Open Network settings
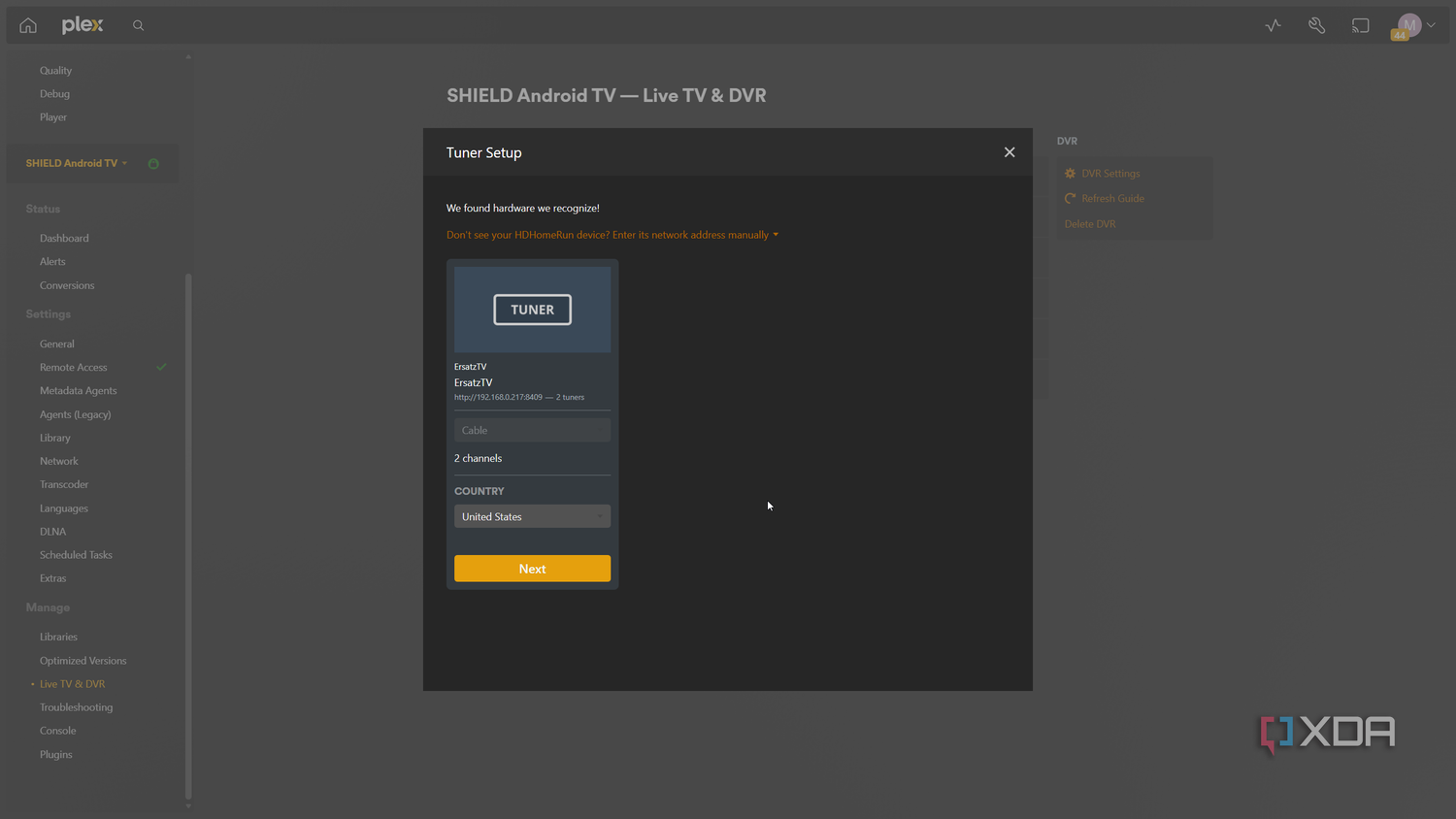This screenshot has width=1456, height=819. point(59,461)
